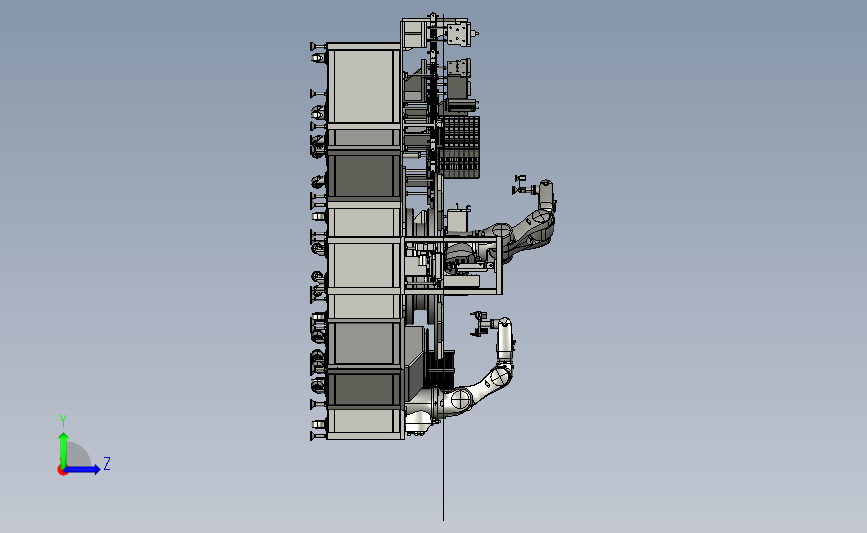Select the dark grid rack component on the assembly

[458, 147]
